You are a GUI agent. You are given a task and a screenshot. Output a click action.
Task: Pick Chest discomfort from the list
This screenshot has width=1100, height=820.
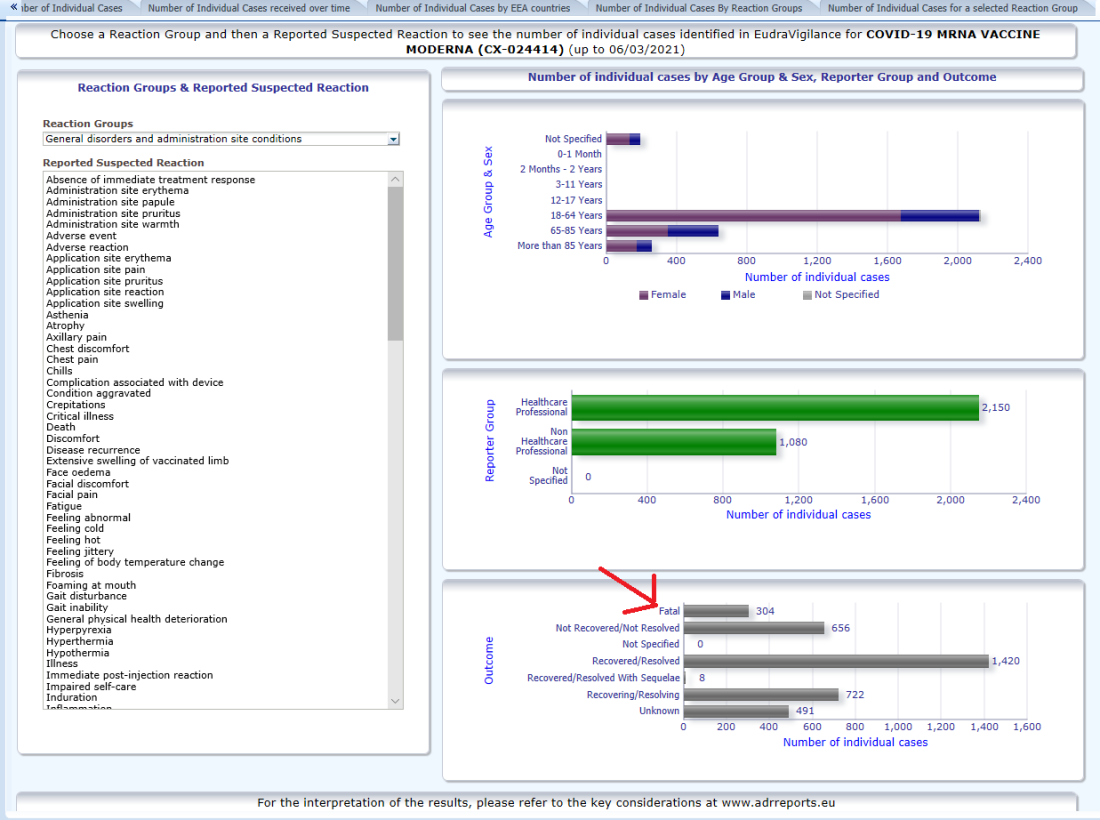pos(88,349)
